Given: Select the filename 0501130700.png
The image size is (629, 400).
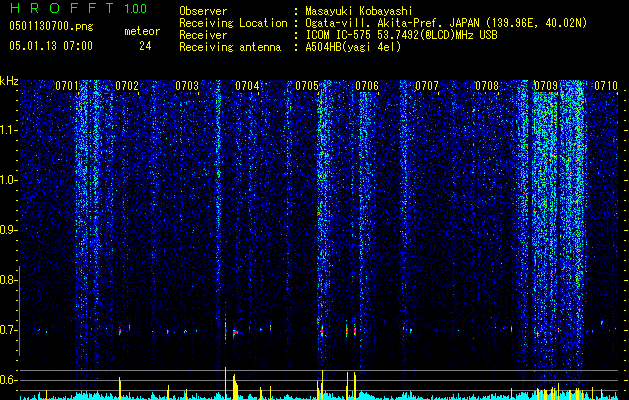Looking at the screenshot, I should coord(51,27).
